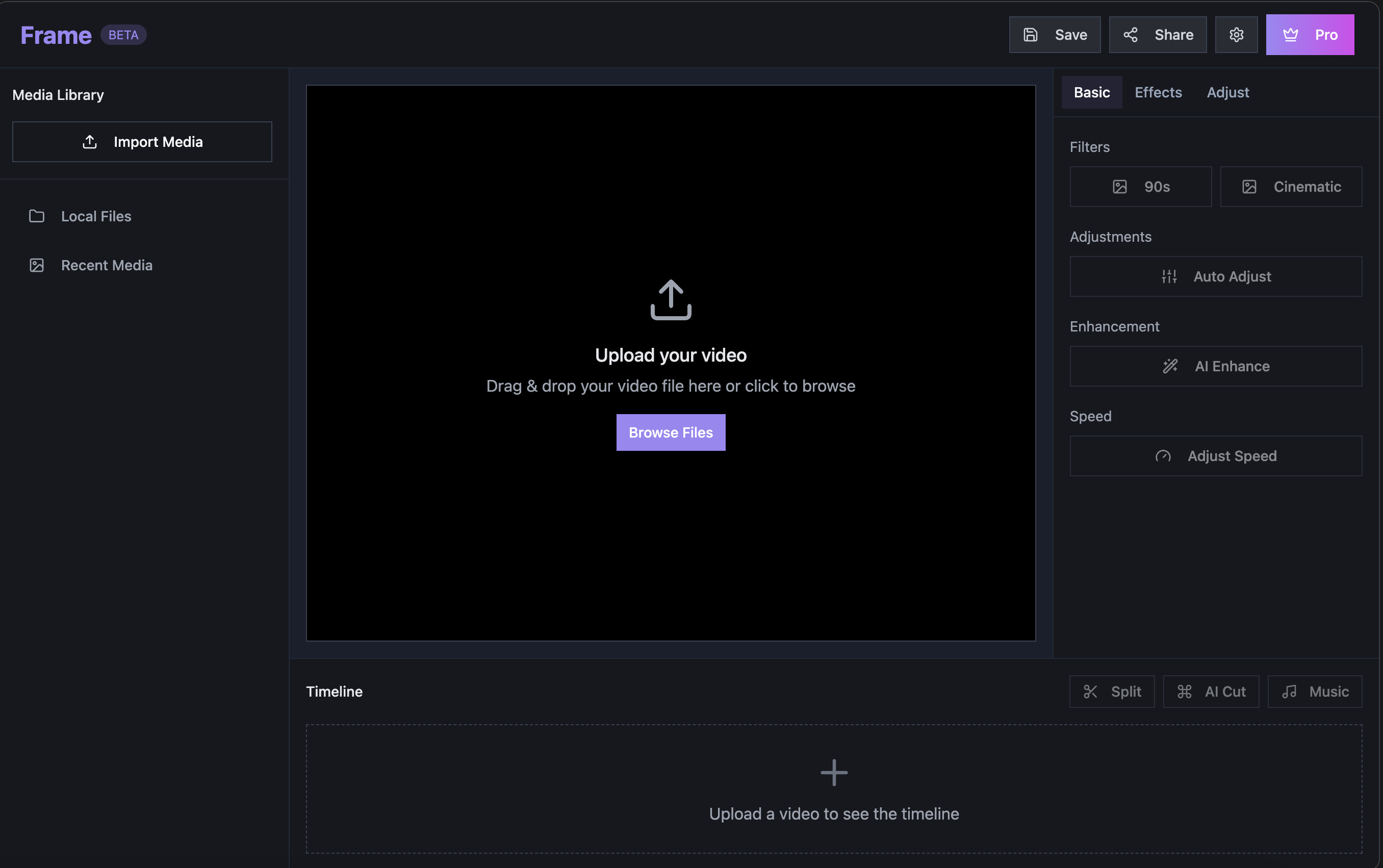Switch to the Adjust tab
The image size is (1383, 868).
(1227, 92)
